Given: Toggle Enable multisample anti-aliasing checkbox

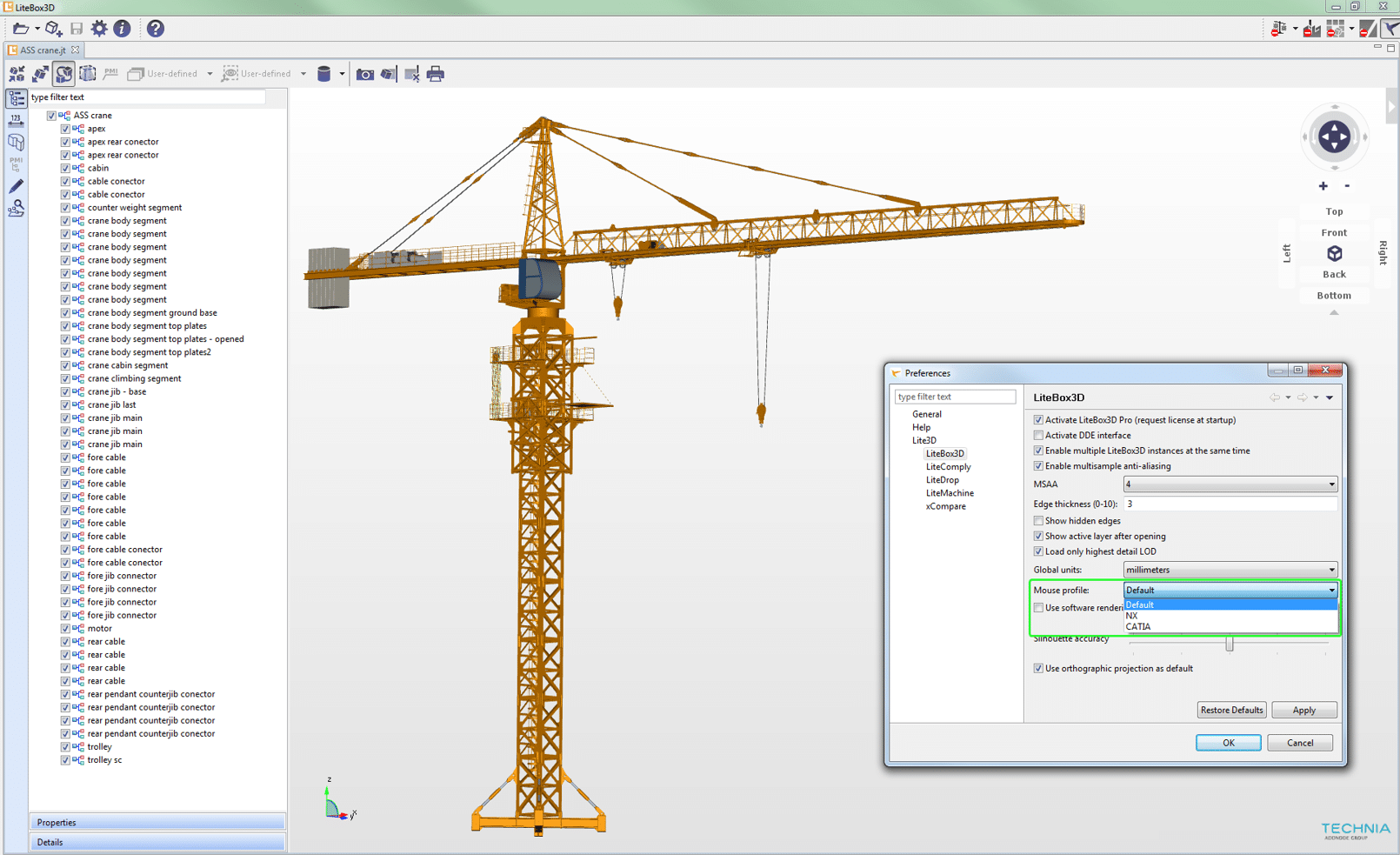Looking at the screenshot, I should pos(1038,466).
